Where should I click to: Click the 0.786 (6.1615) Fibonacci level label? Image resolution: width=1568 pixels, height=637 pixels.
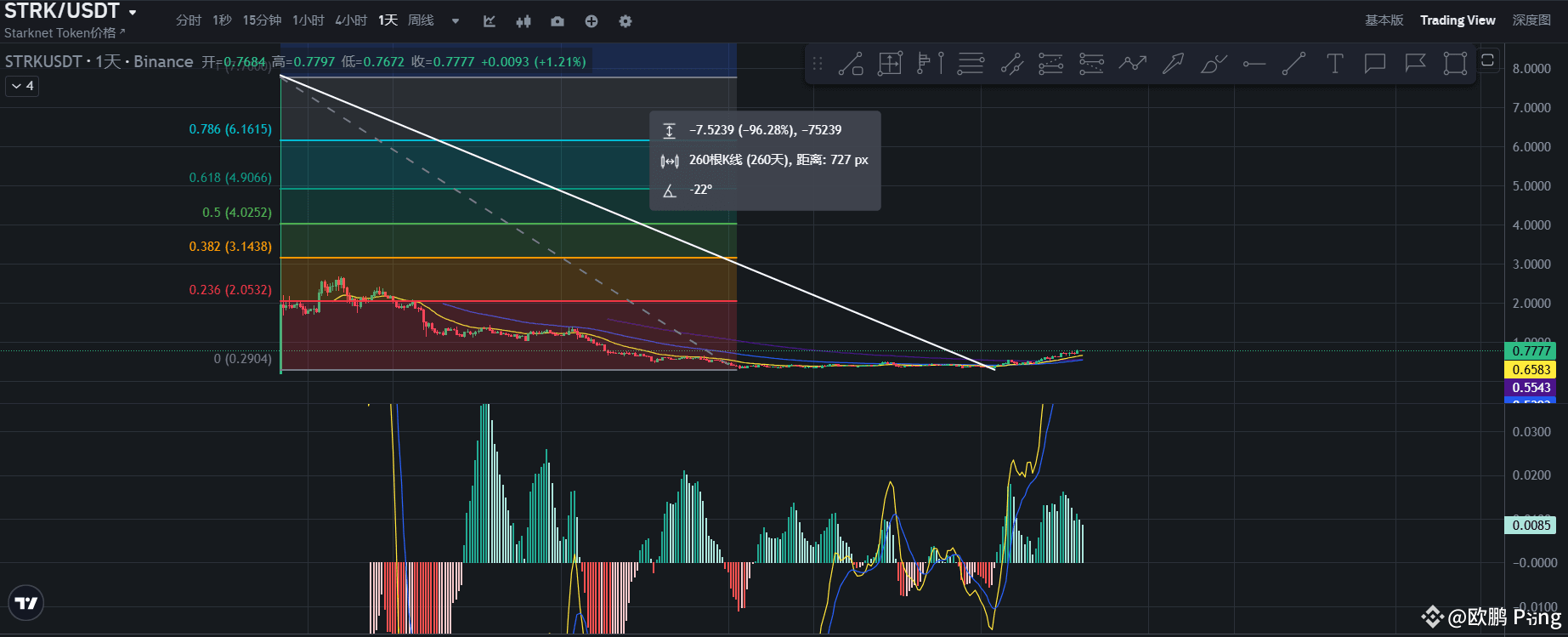point(230,129)
